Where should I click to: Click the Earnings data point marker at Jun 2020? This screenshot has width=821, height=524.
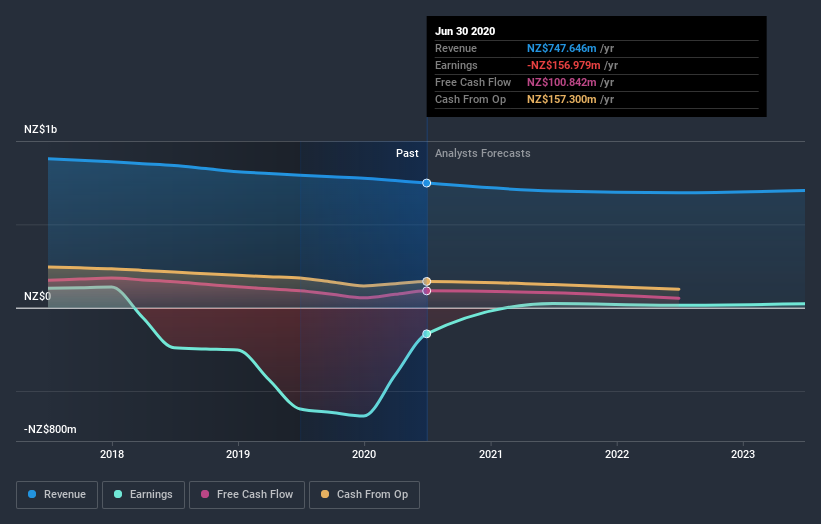pyautogui.click(x=427, y=334)
